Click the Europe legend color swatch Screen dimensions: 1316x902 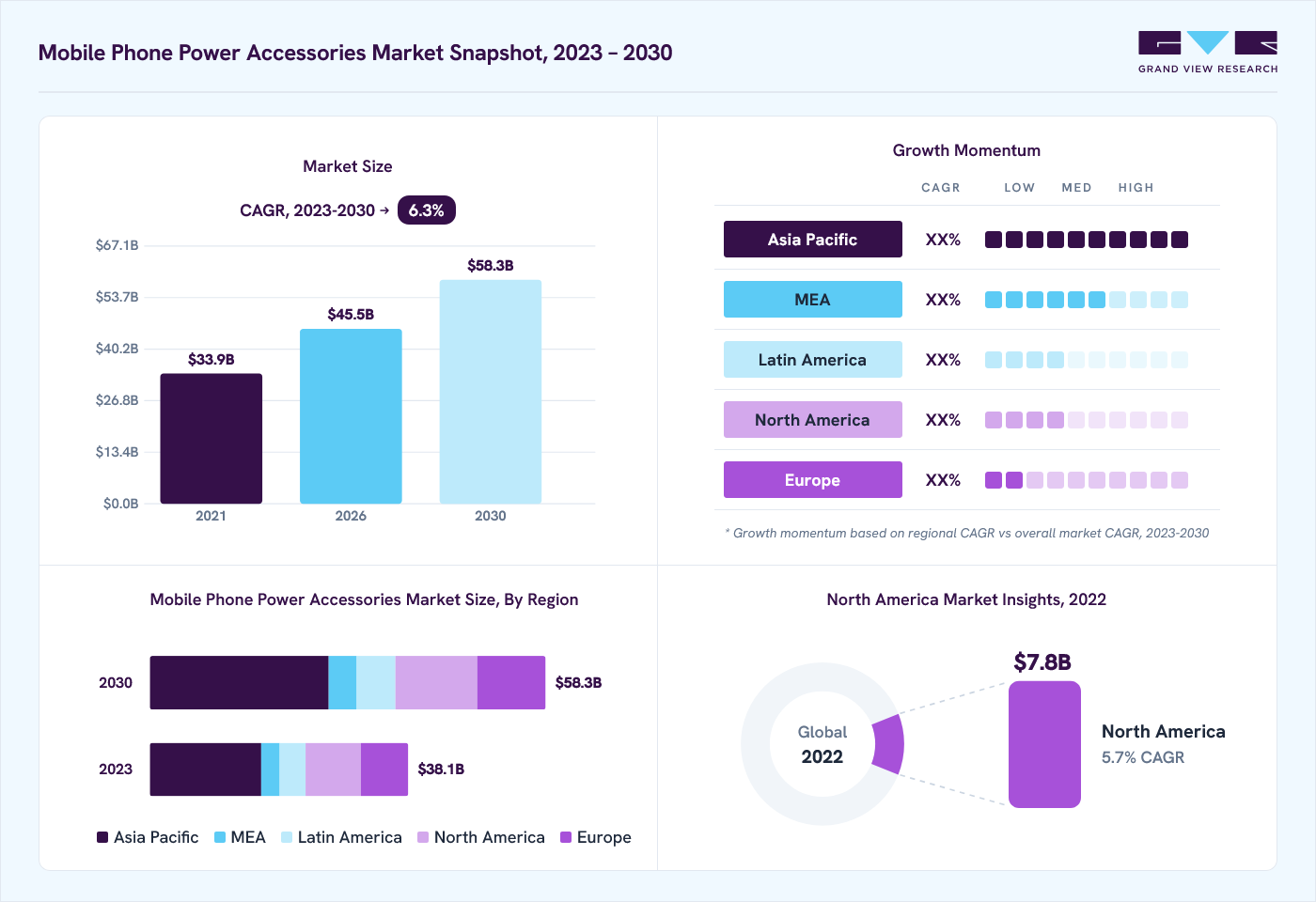point(566,837)
